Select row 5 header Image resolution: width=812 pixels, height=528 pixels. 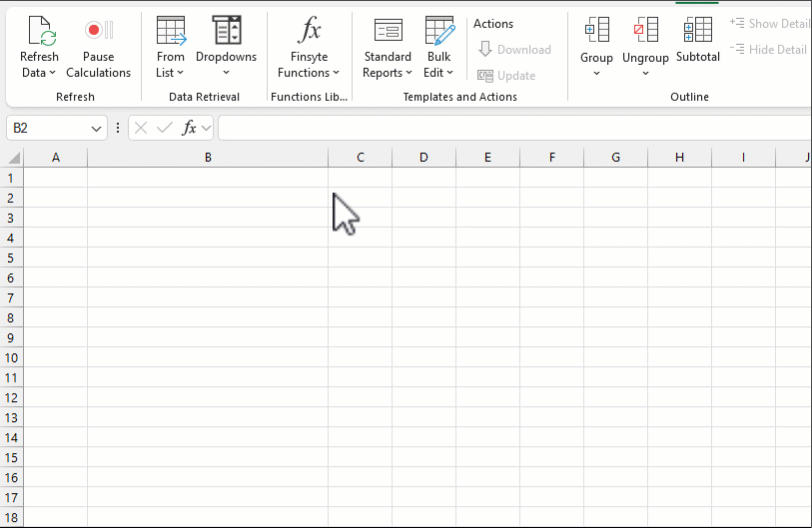pos(11,258)
